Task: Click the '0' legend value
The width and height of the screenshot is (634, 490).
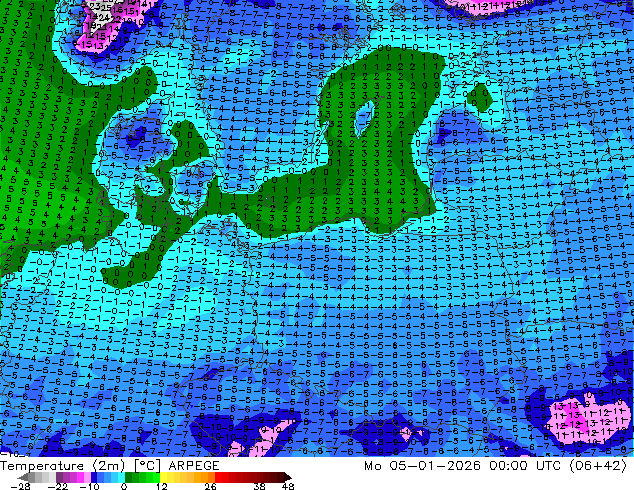Action: [124, 486]
